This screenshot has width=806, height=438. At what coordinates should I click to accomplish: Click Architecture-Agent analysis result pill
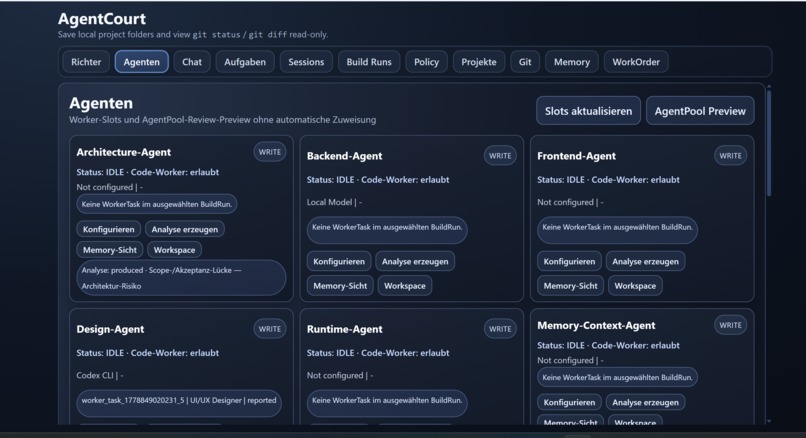point(181,278)
